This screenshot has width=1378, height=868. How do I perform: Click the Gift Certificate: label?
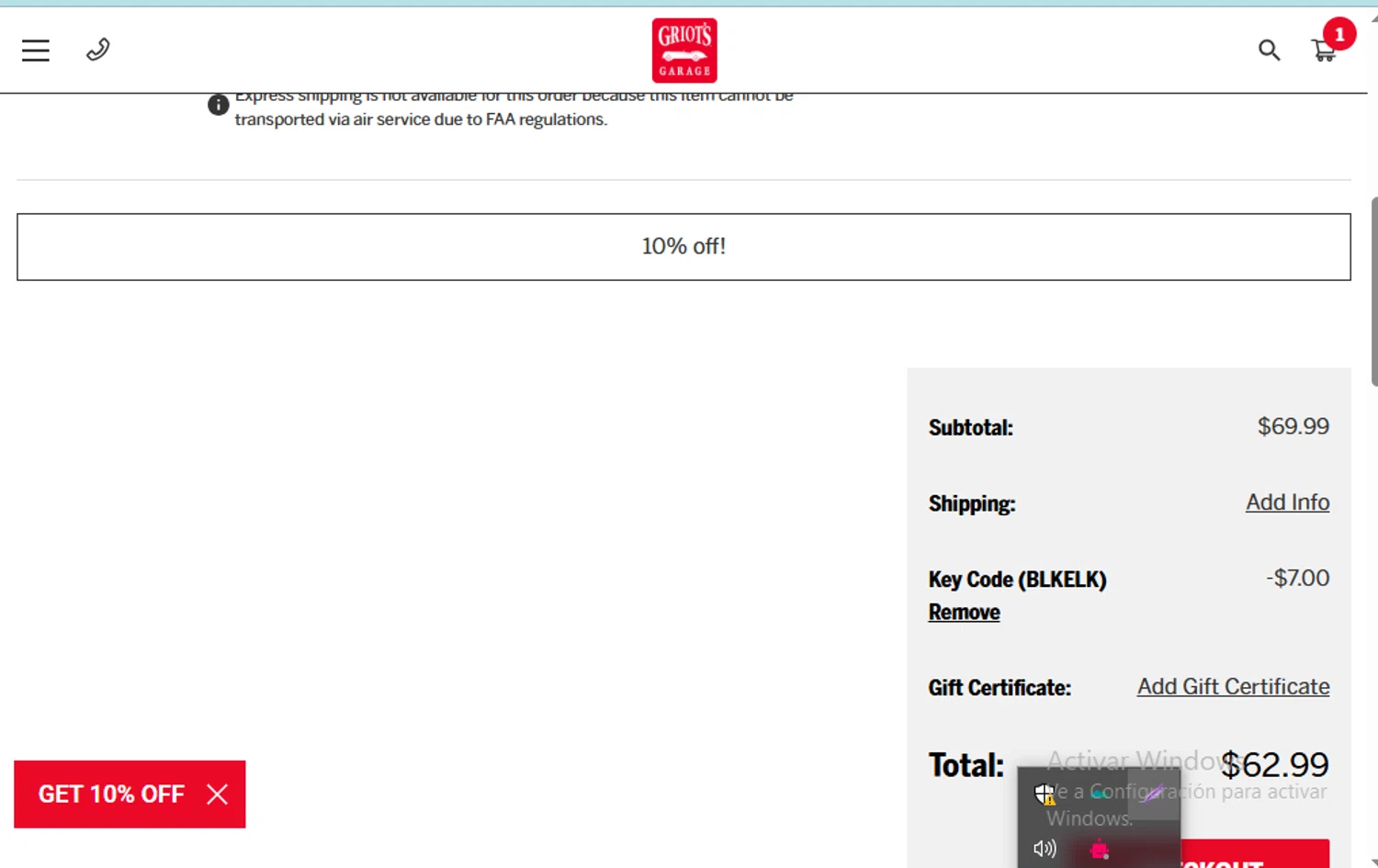point(1000,688)
